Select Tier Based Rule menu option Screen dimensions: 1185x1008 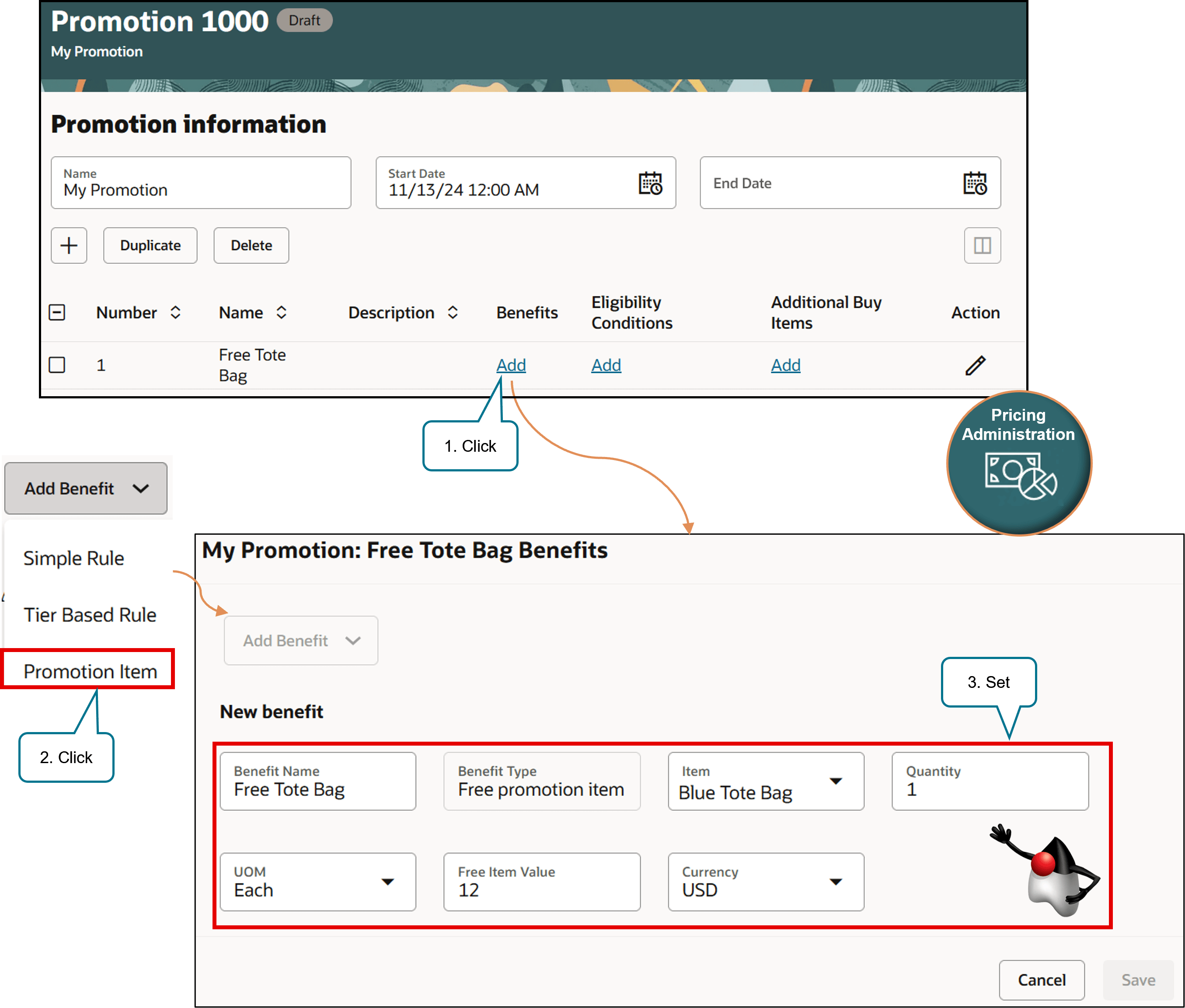click(x=90, y=615)
